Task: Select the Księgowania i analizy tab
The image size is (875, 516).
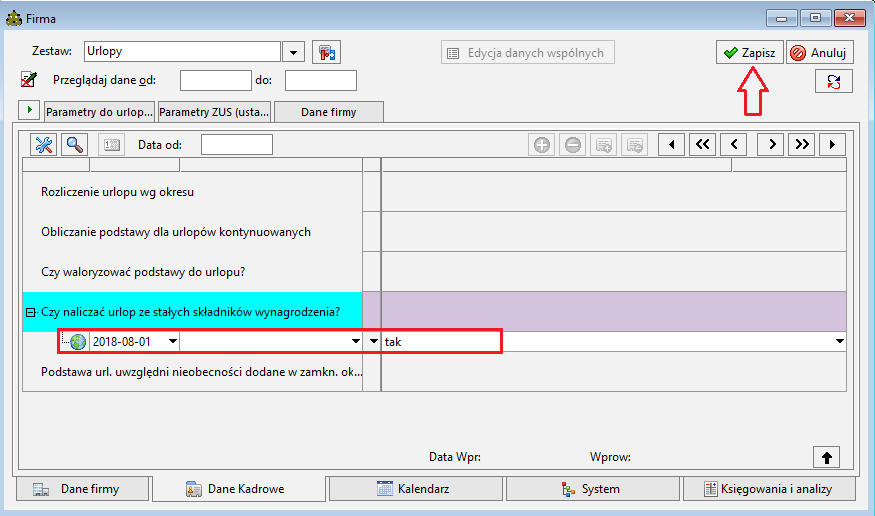Action: (769, 489)
